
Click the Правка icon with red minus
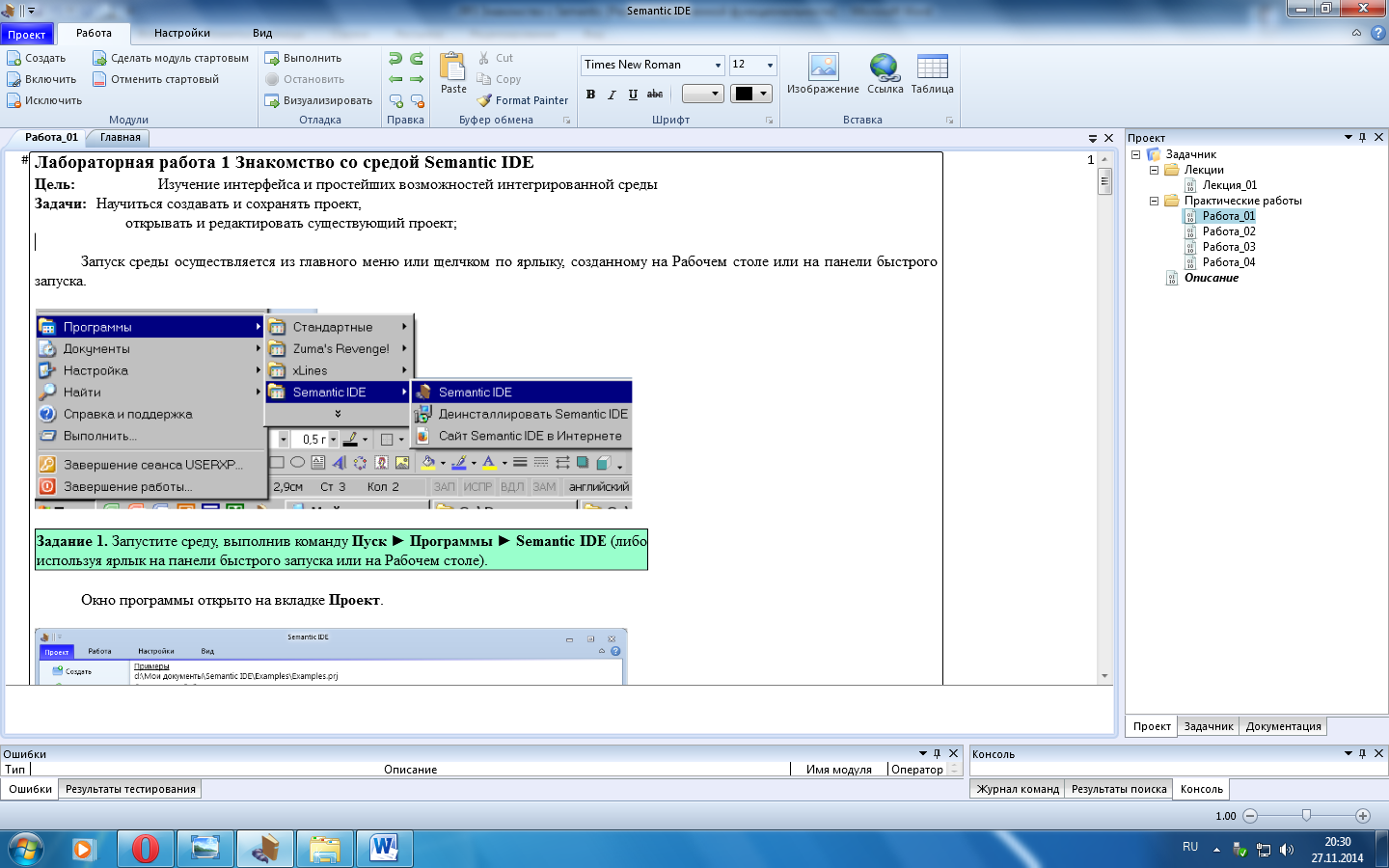(417, 100)
